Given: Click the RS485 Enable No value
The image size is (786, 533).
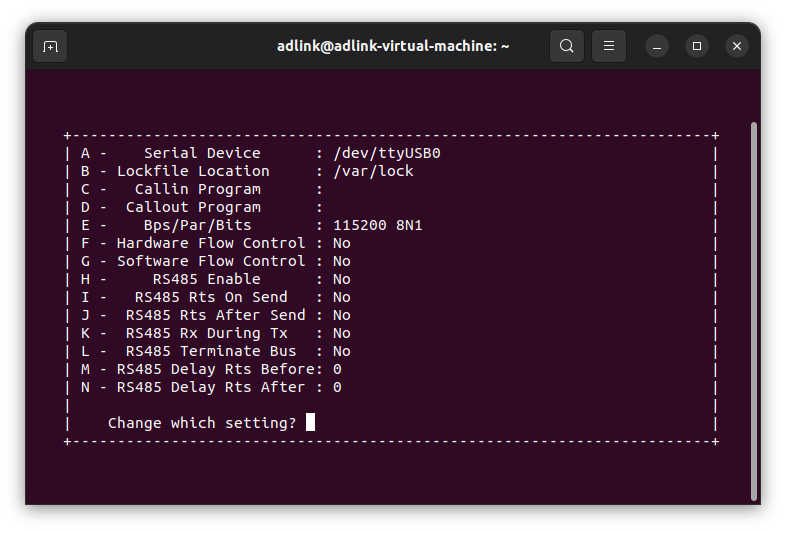Looking at the screenshot, I should [342, 279].
